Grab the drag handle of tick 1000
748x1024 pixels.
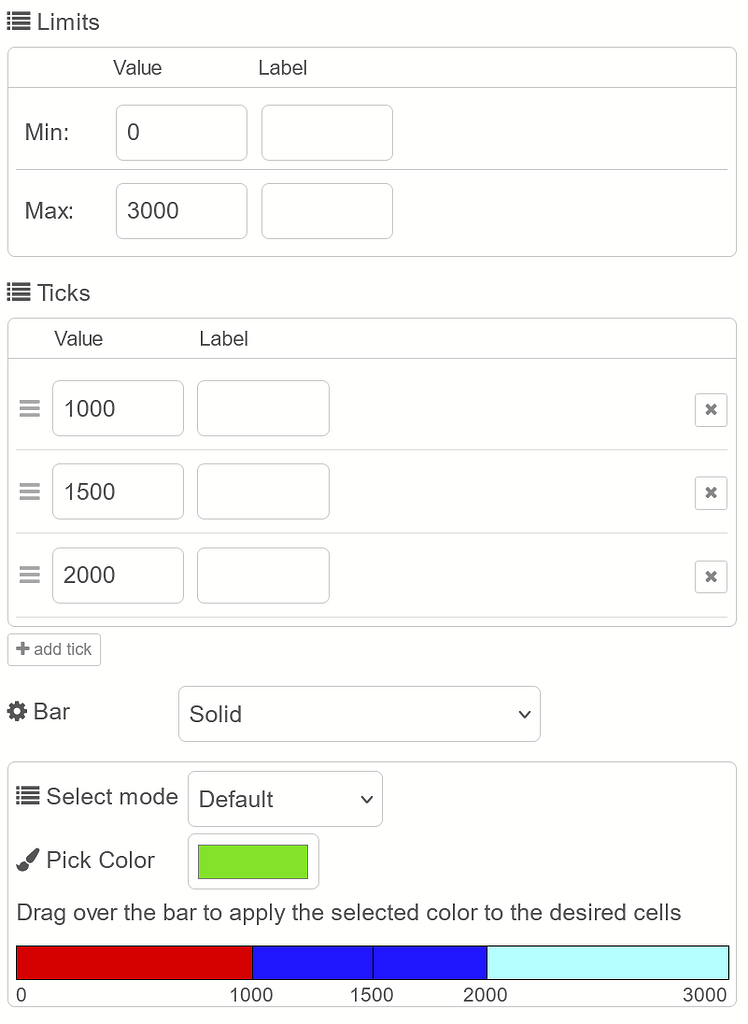pos(30,409)
